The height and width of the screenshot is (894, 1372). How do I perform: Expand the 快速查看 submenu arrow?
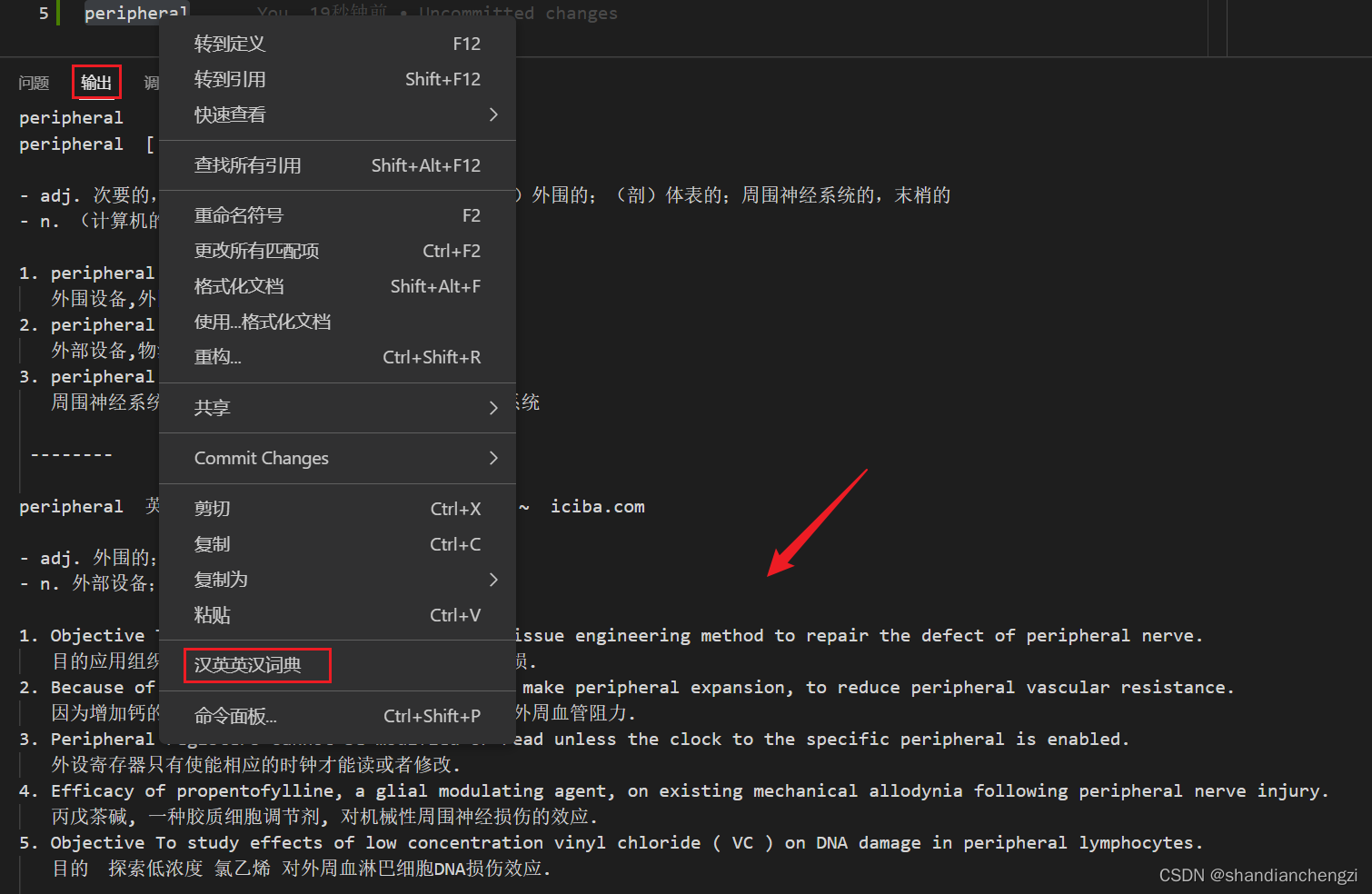coord(493,114)
